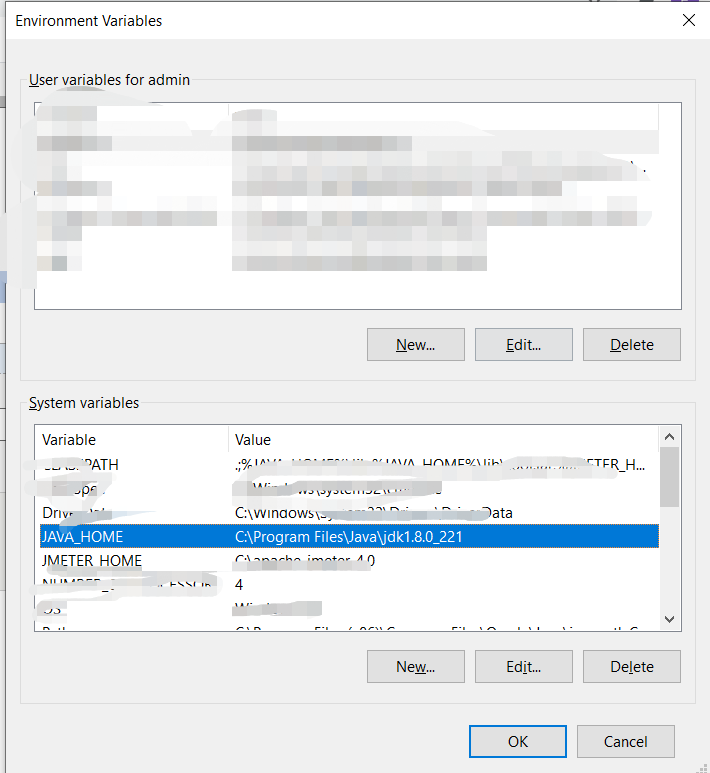Click the JAVA_HOME value C:\Program Files\Java\jdk1.8.0_221
This screenshot has height=773, width=710.
(x=349, y=536)
